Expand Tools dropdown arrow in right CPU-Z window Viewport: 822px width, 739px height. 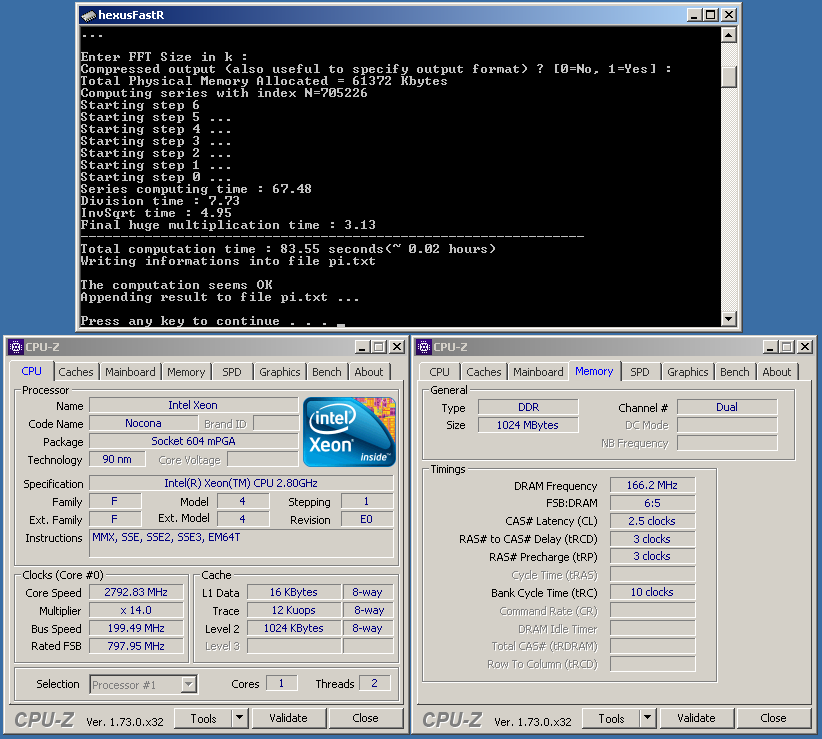(647, 719)
